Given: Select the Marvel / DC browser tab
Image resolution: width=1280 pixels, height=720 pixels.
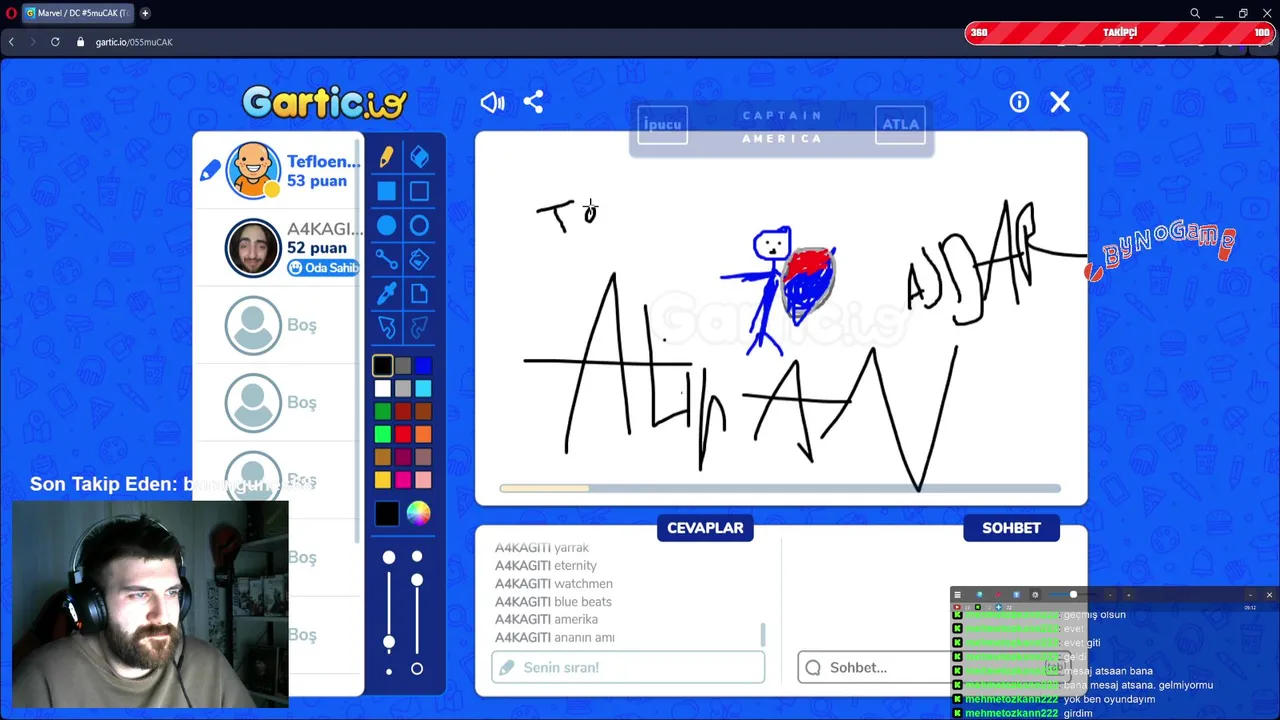Looking at the screenshot, I should pyautogui.click(x=77, y=13).
